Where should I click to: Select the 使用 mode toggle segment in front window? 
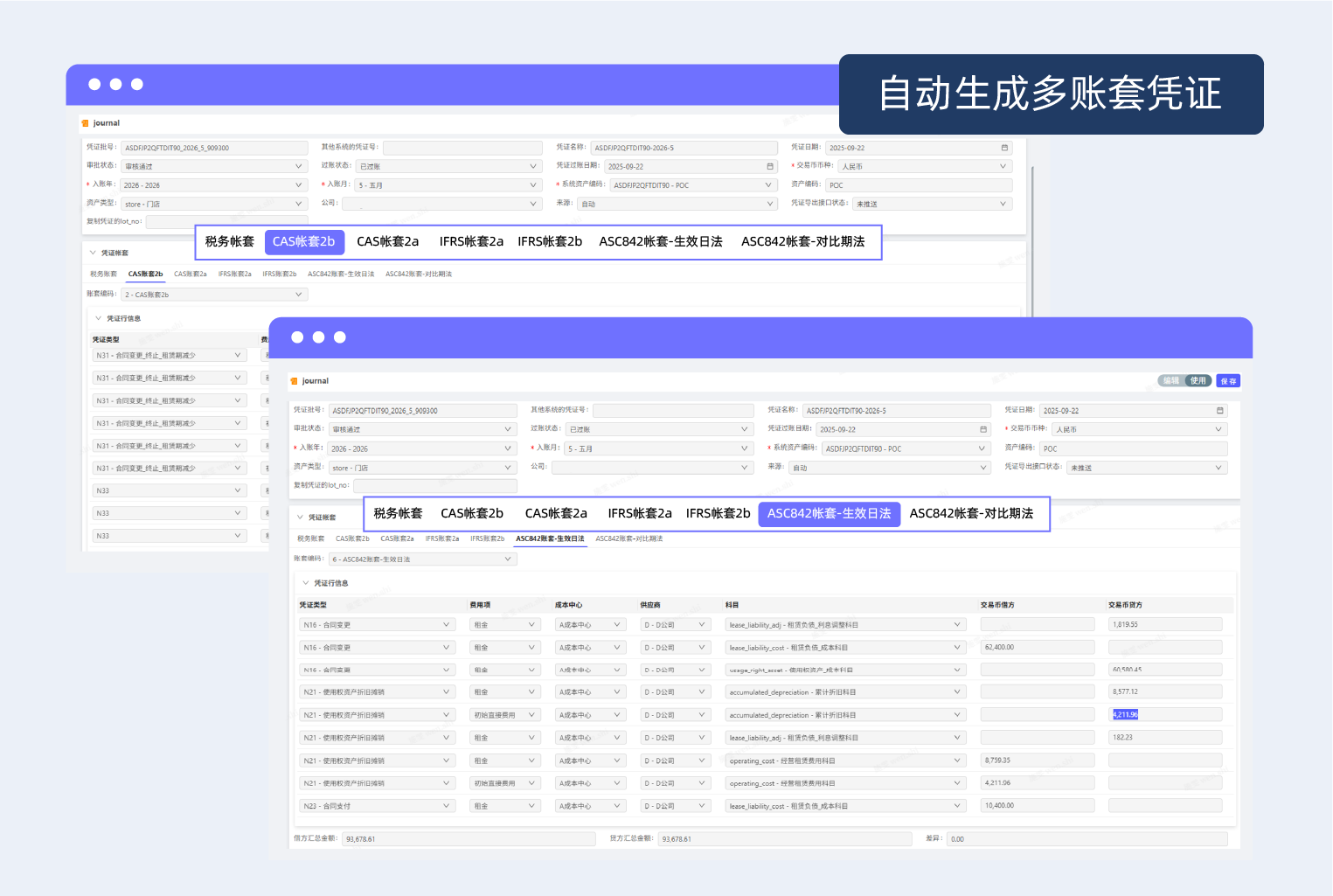click(1198, 380)
